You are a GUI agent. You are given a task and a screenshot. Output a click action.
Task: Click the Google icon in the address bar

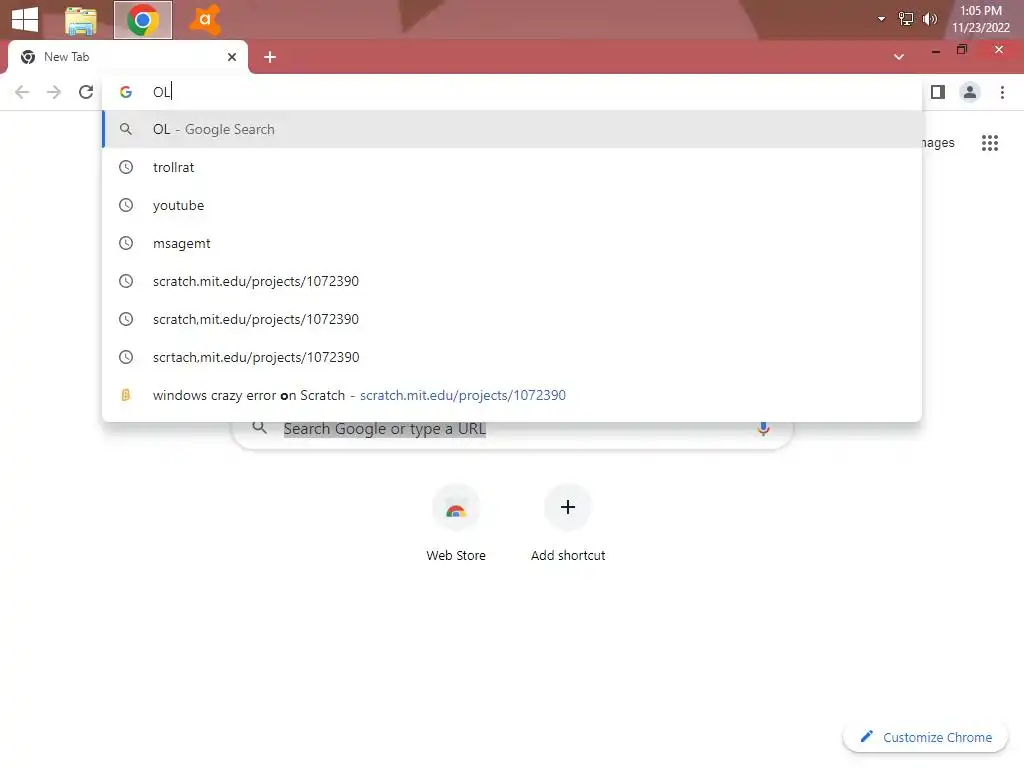click(126, 92)
